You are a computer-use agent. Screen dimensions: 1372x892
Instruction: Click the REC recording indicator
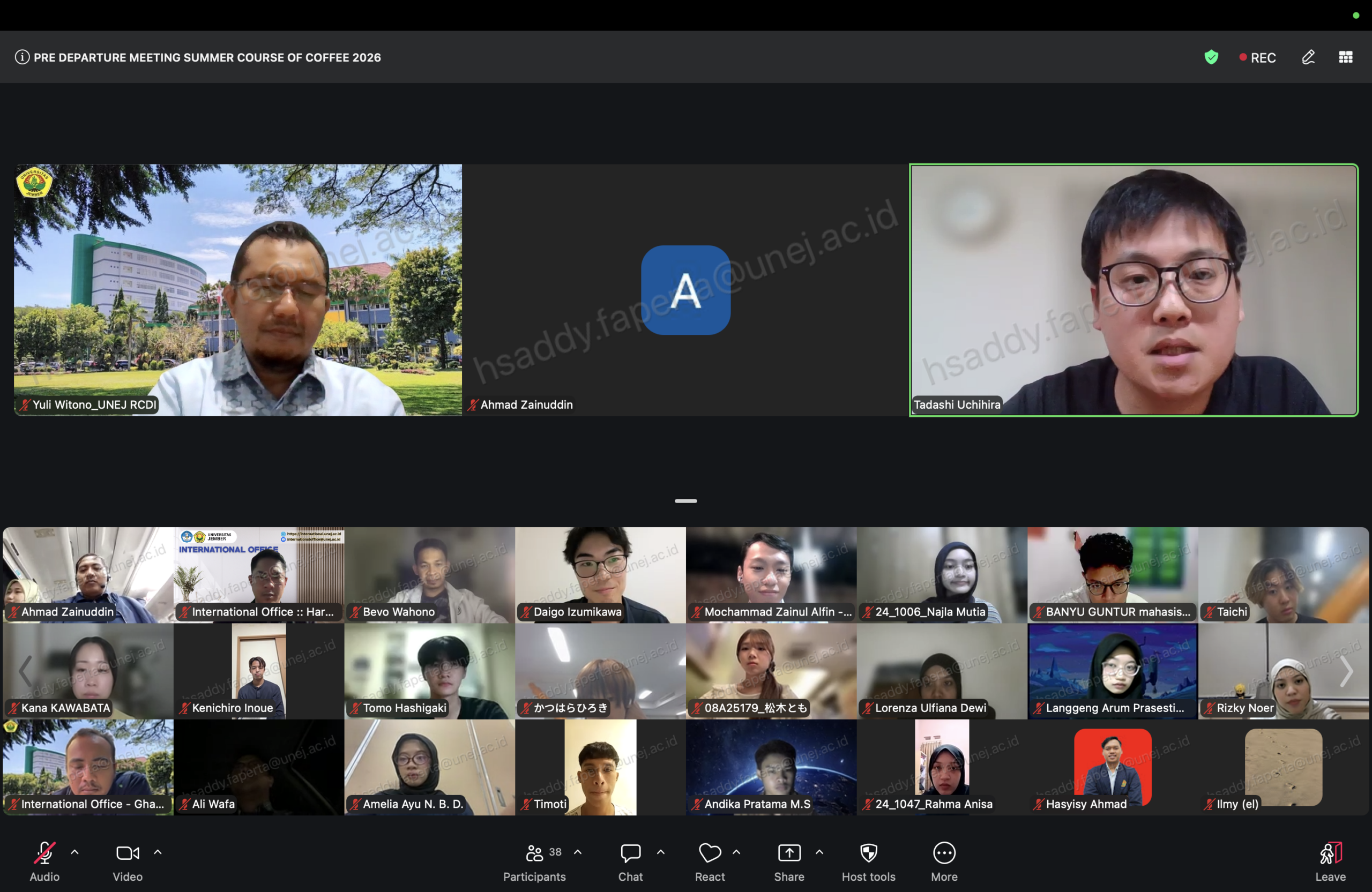click(x=1258, y=58)
